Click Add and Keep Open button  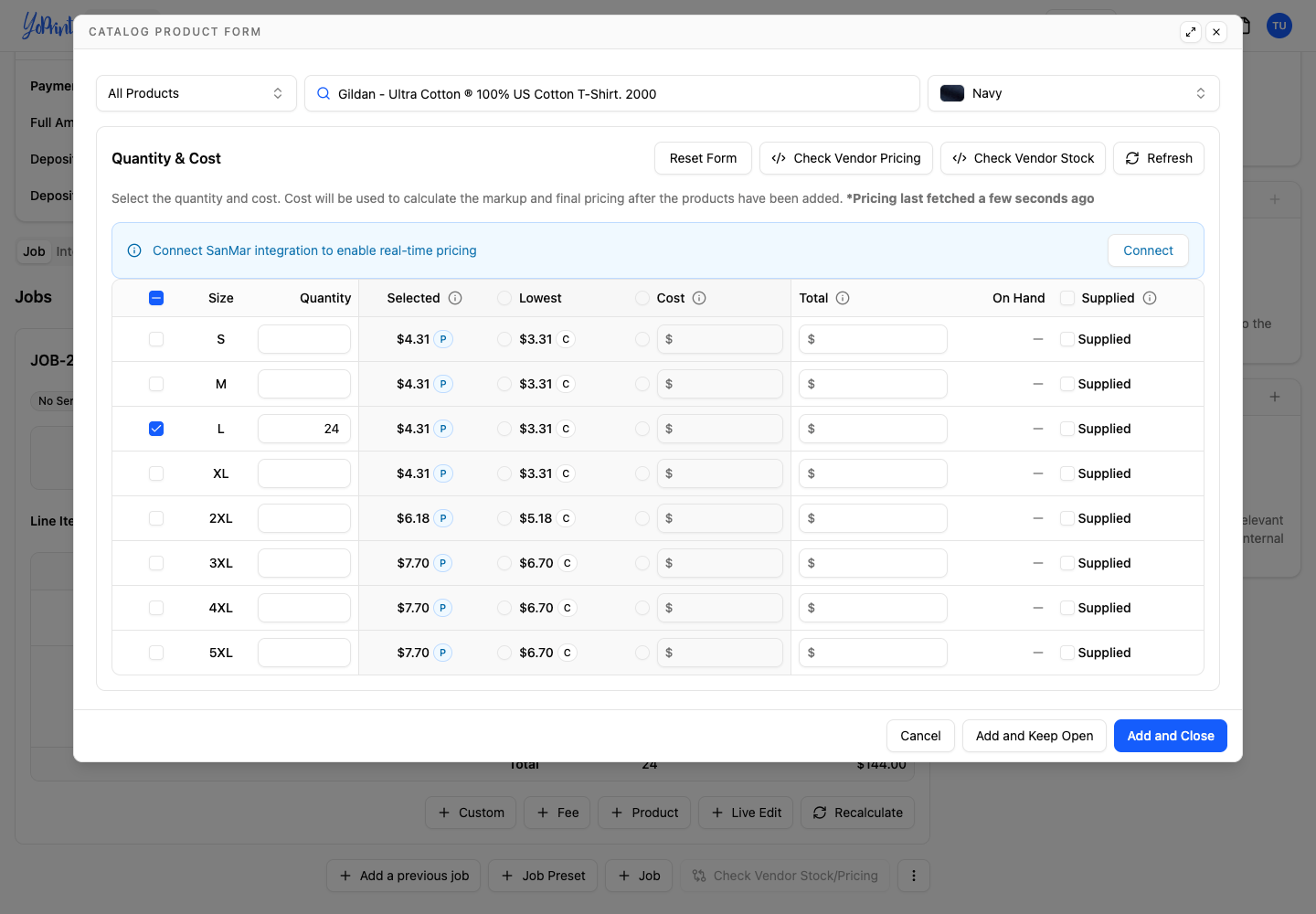pos(1035,736)
